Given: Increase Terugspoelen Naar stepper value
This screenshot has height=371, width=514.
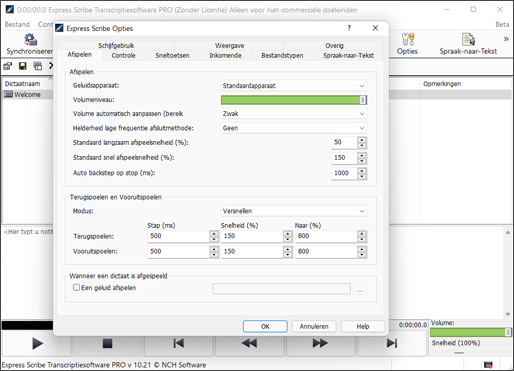Looking at the screenshot, I should (362, 233).
